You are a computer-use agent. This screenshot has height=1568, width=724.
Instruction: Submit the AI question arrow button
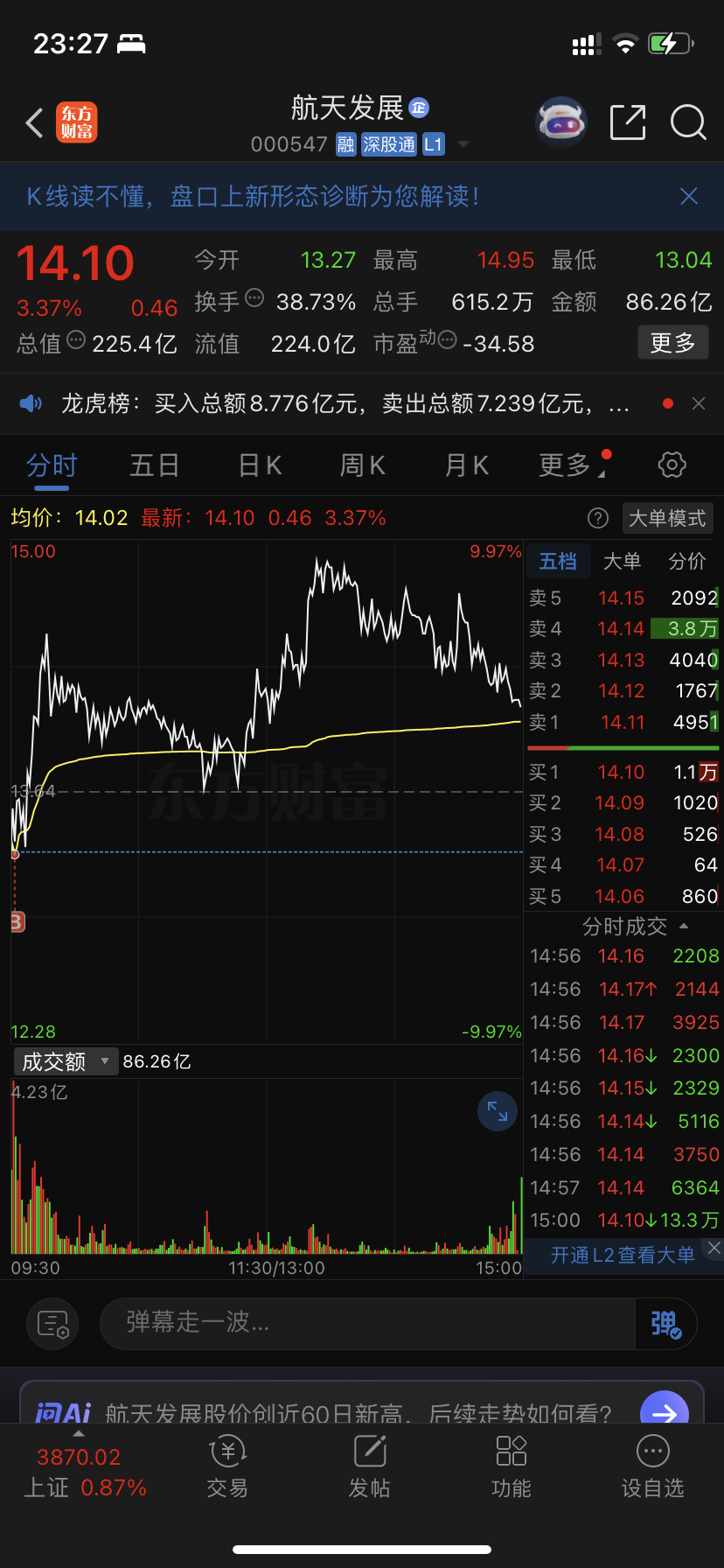click(665, 1410)
